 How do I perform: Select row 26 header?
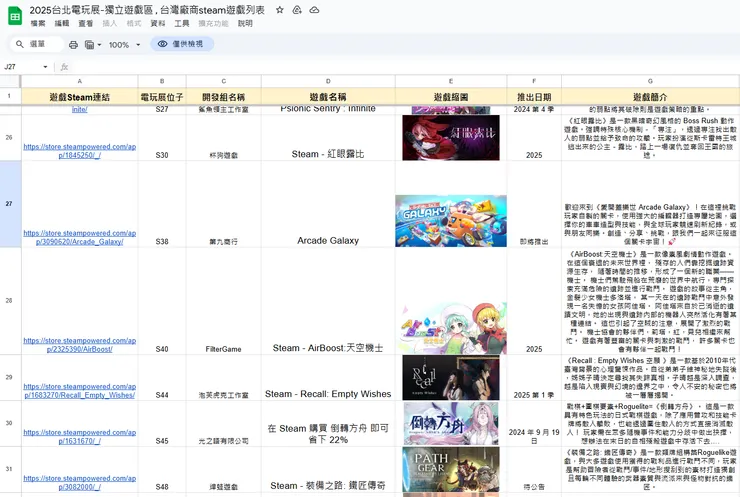[9, 137]
